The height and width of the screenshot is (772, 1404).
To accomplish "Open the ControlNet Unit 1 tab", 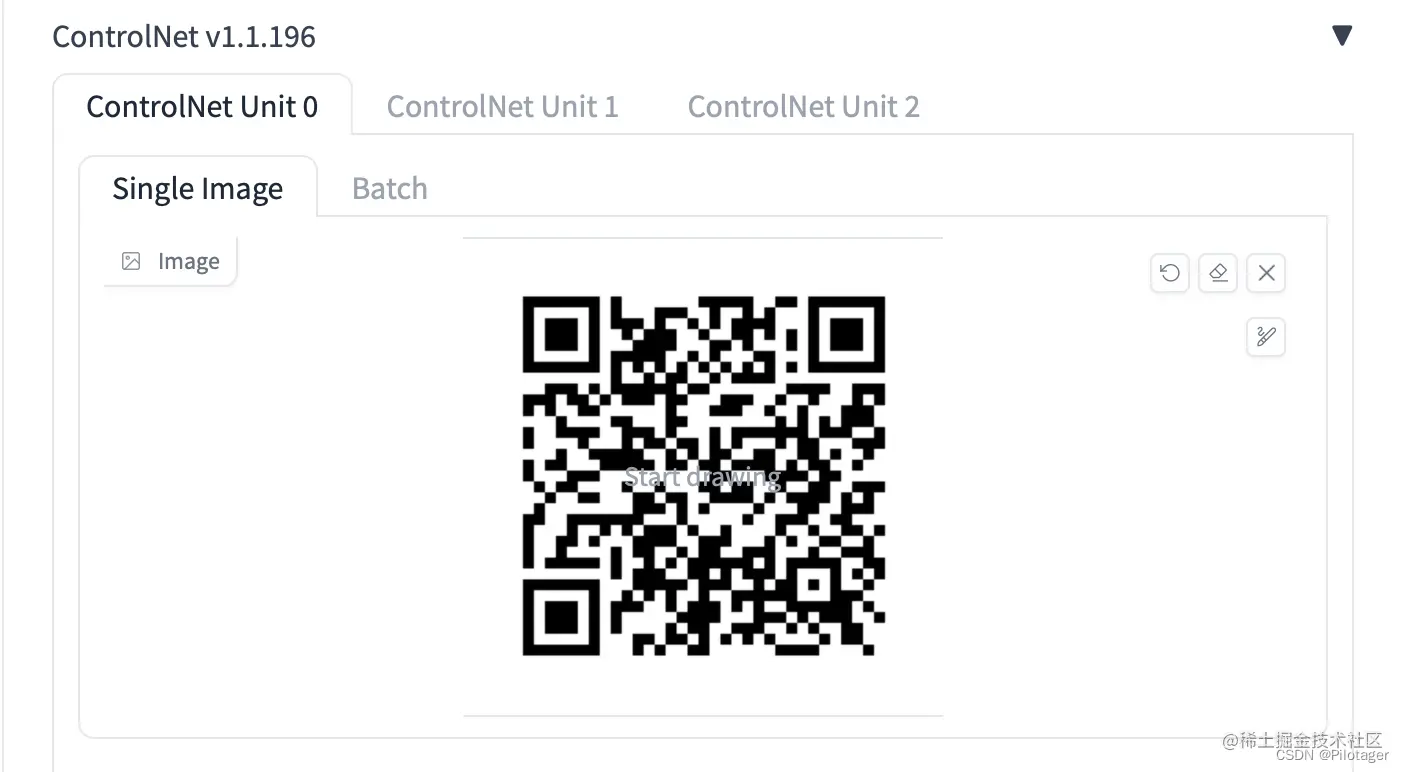I will pyautogui.click(x=502, y=106).
